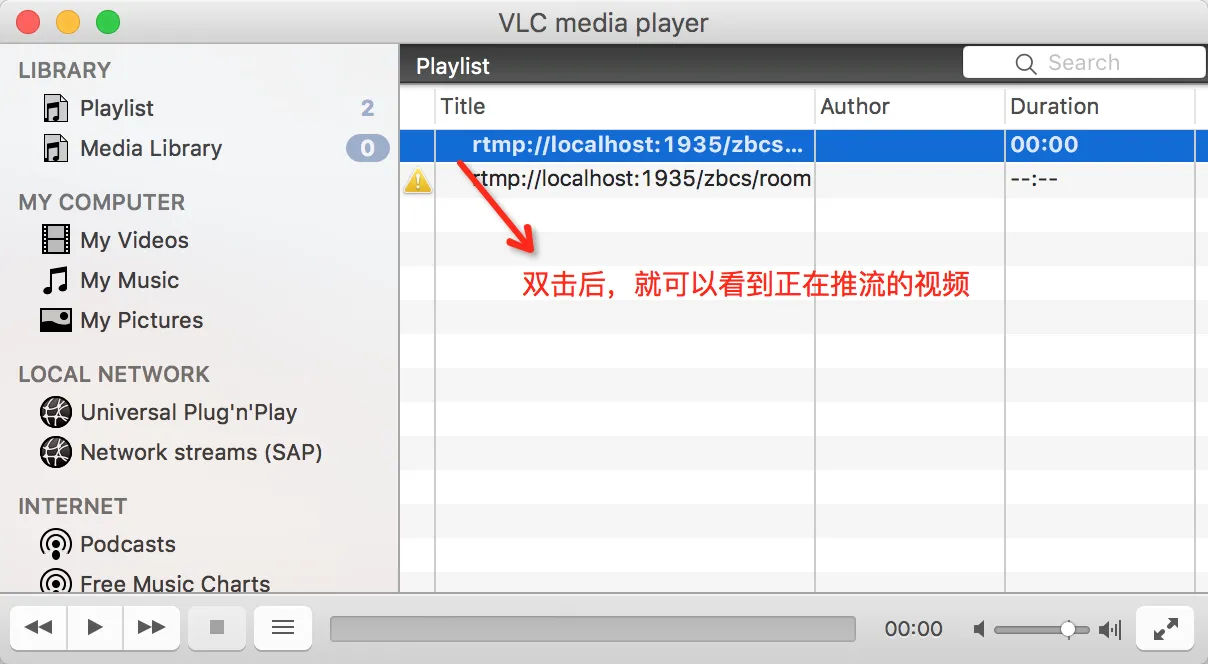Click the Play button in the controls

(95, 627)
